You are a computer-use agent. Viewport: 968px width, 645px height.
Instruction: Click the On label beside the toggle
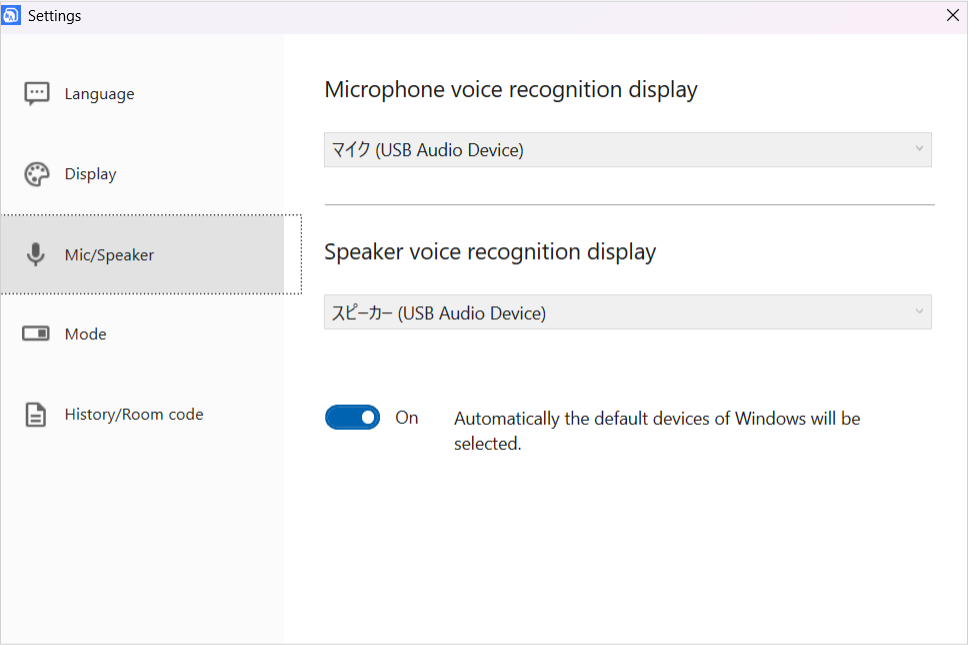(x=407, y=418)
